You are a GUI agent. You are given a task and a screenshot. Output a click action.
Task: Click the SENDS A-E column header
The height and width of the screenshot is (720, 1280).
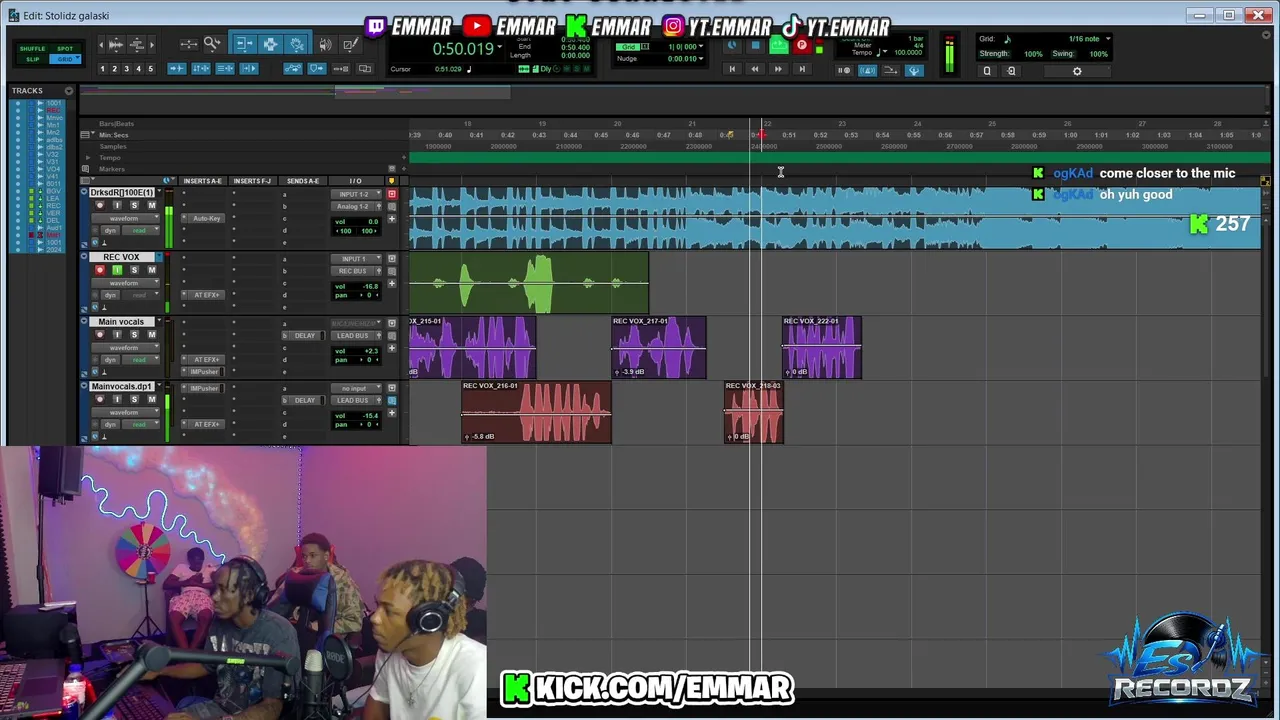[x=303, y=181]
